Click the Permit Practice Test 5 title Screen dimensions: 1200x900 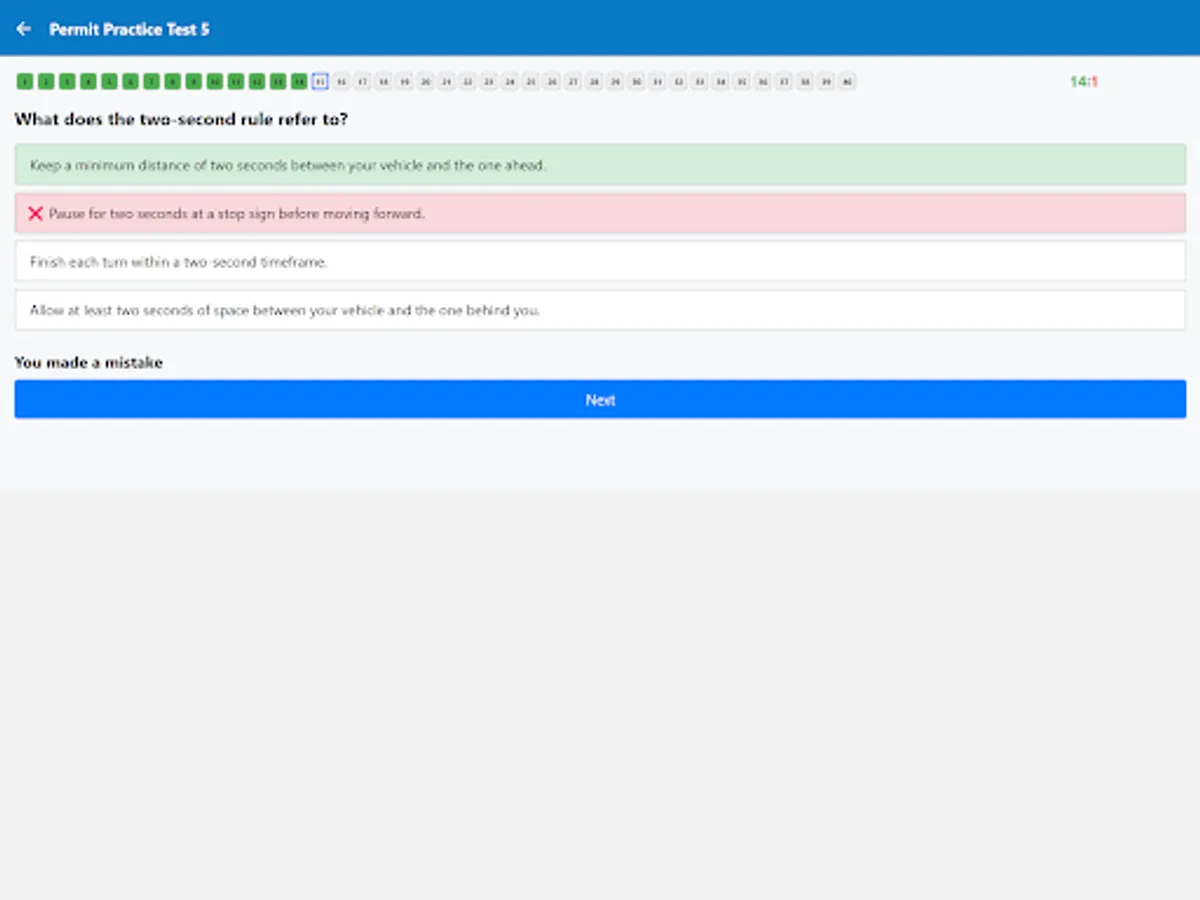coord(129,29)
